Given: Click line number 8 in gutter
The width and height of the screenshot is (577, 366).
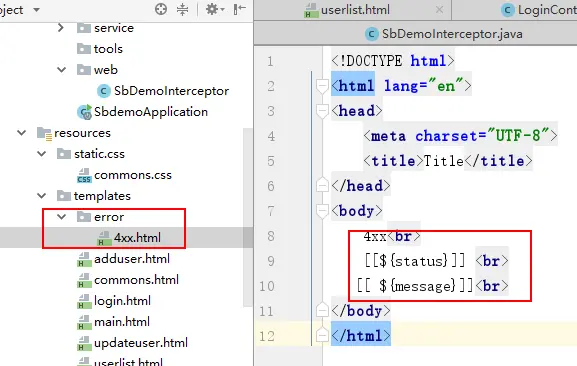Looking at the screenshot, I should click(271, 236).
